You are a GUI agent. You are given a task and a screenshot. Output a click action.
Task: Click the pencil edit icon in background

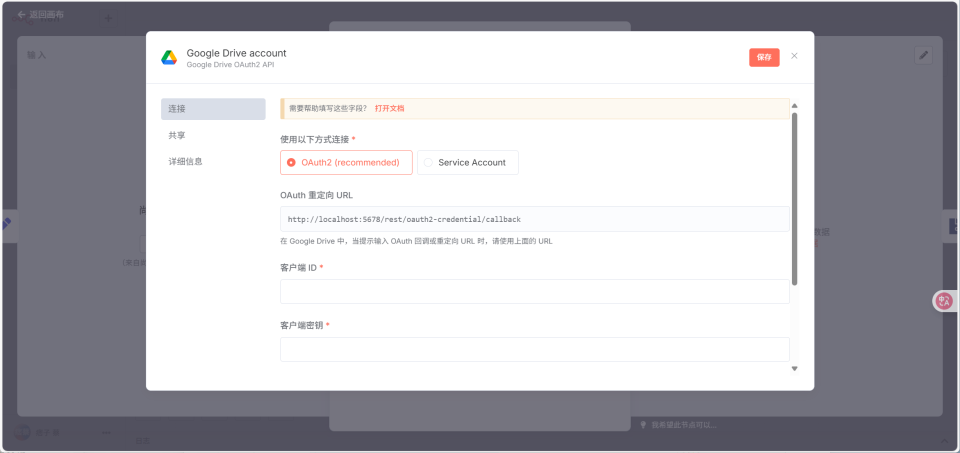923,56
